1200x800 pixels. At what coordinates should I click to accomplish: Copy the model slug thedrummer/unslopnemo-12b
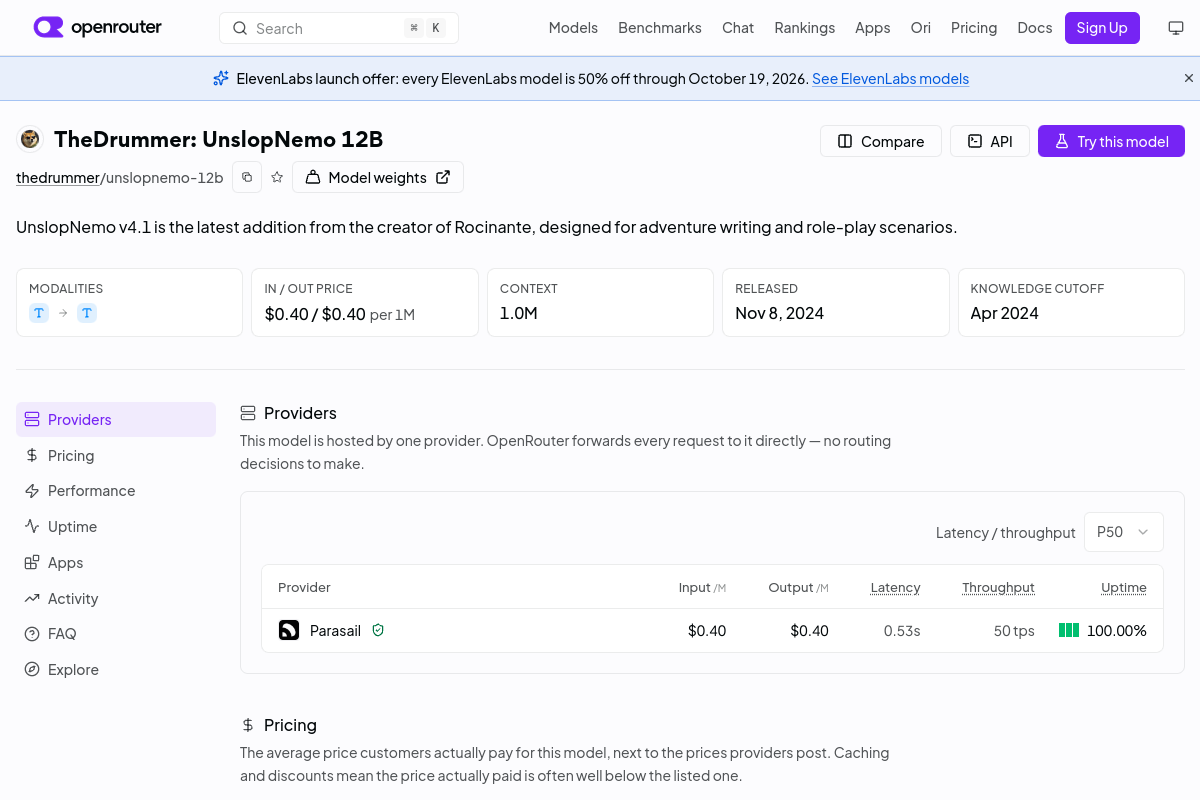(x=247, y=177)
